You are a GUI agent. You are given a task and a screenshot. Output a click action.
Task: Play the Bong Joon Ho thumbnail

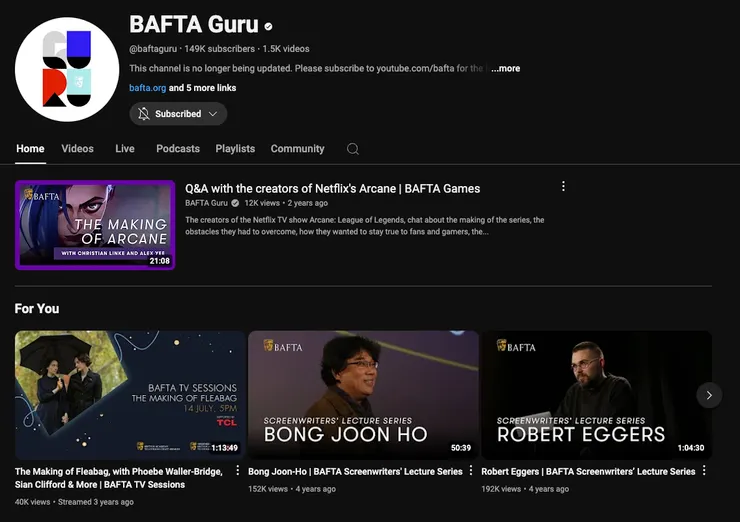click(x=363, y=395)
